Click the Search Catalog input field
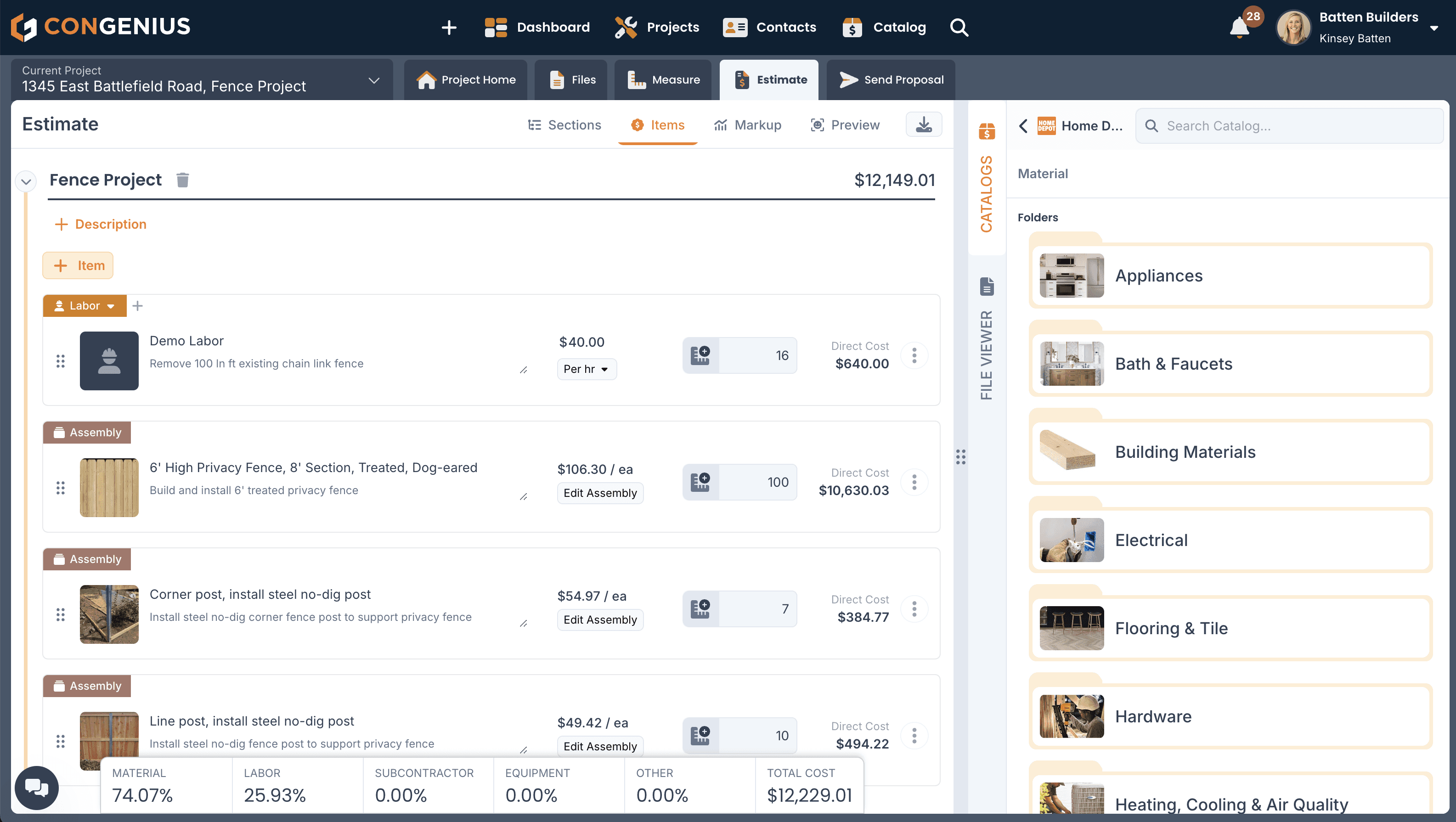 1289,125
